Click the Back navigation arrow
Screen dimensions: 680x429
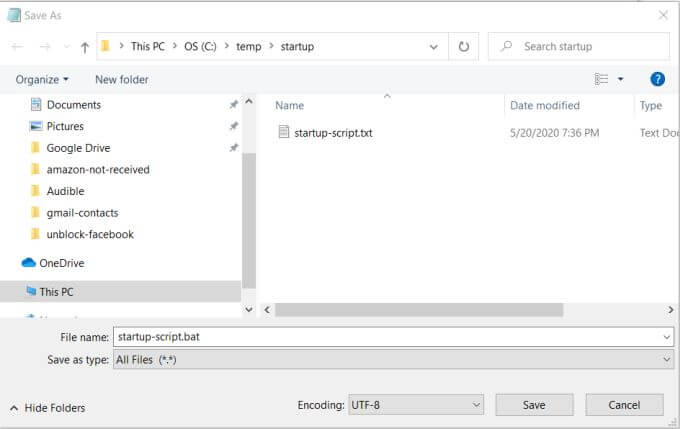click(17, 46)
